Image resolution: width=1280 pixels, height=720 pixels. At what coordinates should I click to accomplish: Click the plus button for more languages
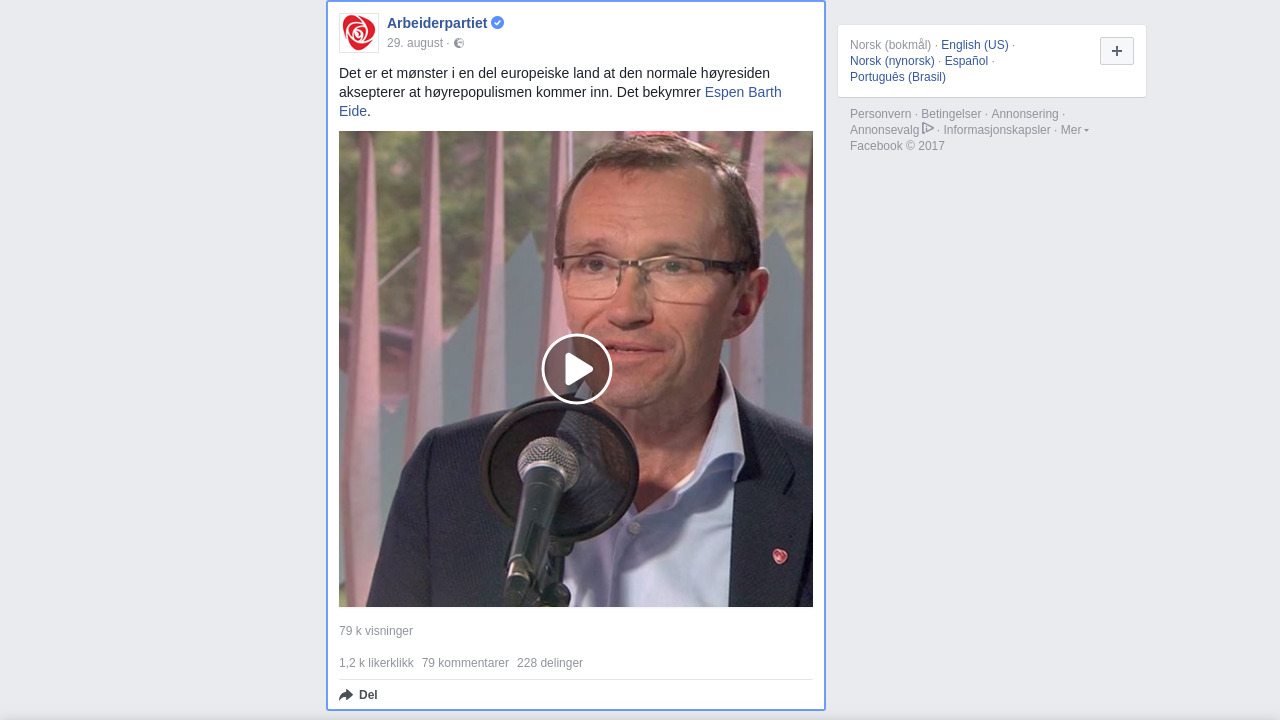tap(1117, 51)
